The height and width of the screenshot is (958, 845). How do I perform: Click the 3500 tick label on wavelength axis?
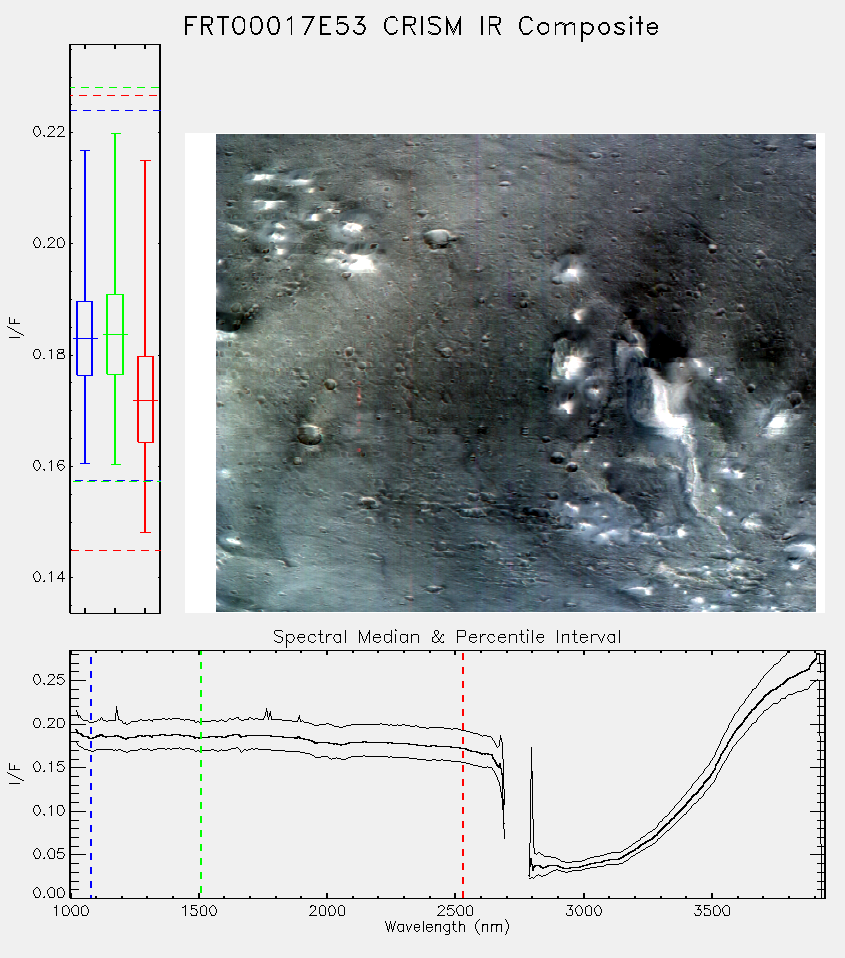tap(712, 911)
